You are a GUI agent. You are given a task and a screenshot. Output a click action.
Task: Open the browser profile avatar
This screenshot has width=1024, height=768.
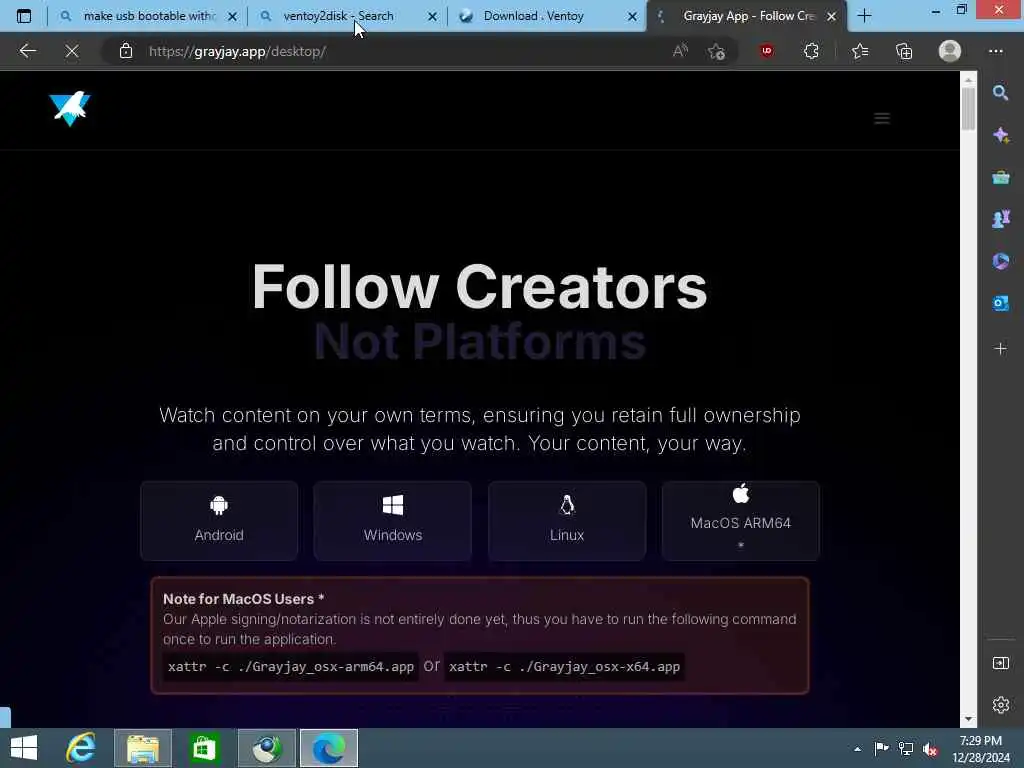950,51
